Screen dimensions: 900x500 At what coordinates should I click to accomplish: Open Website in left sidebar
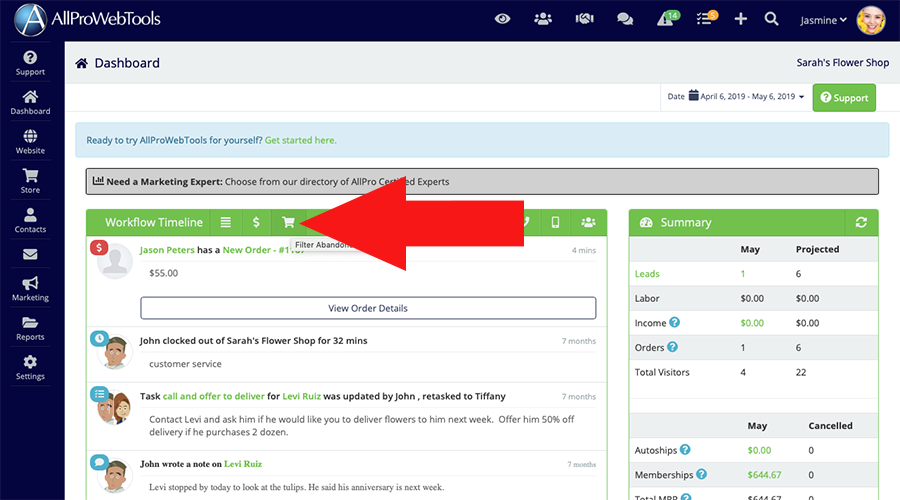coord(30,142)
